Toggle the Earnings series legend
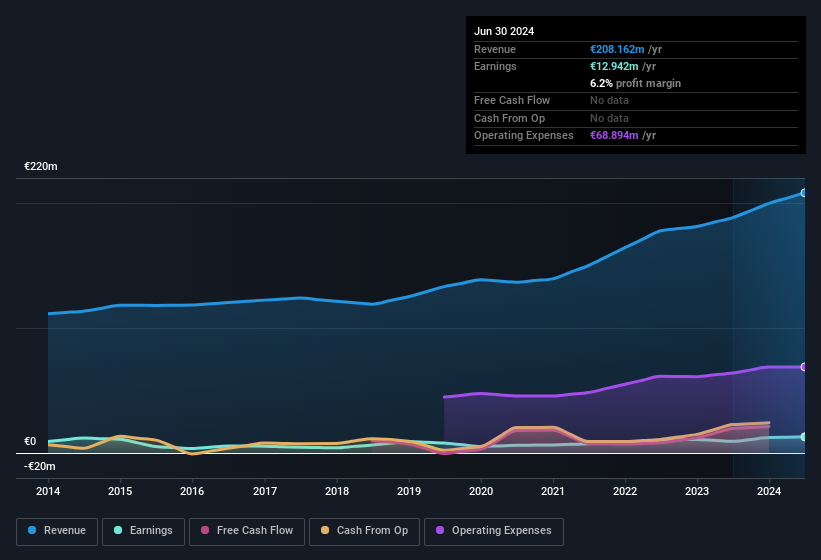This screenshot has height=560, width=821. click(x=143, y=531)
